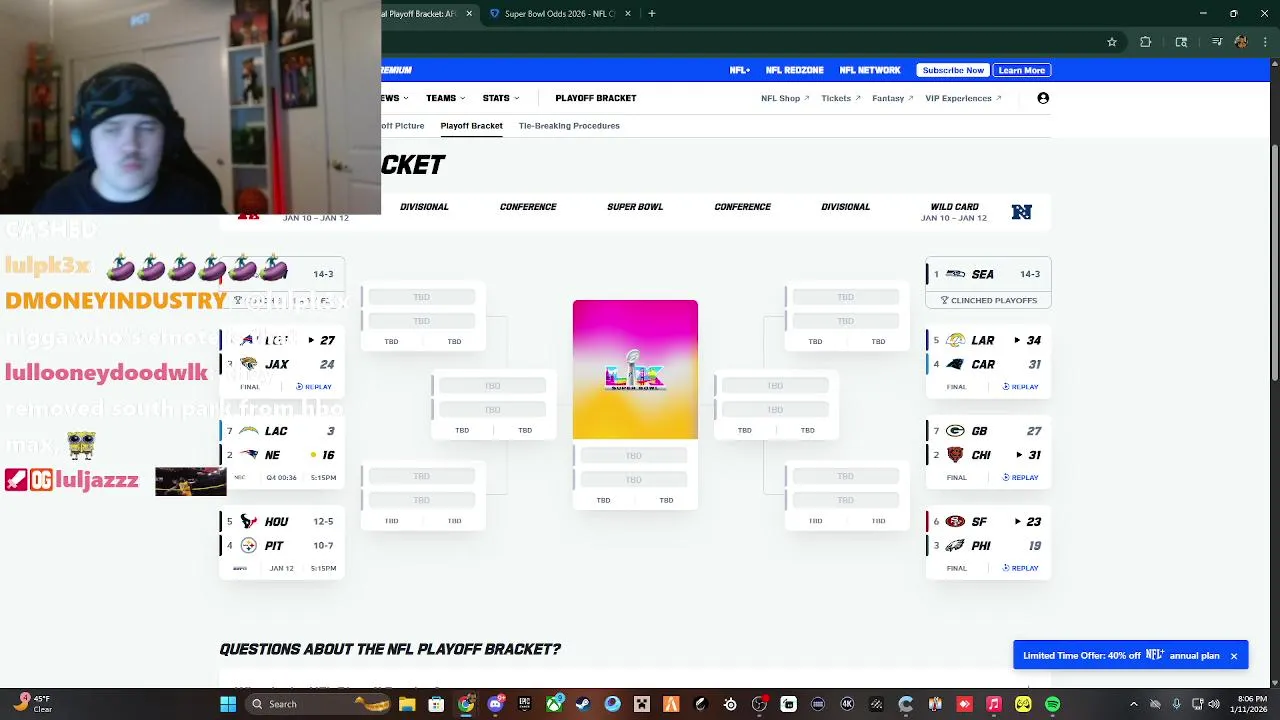Click the HOU vs PIT Jan 12 game time
The height and width of the screenshot is (720, 1280).
323,568
